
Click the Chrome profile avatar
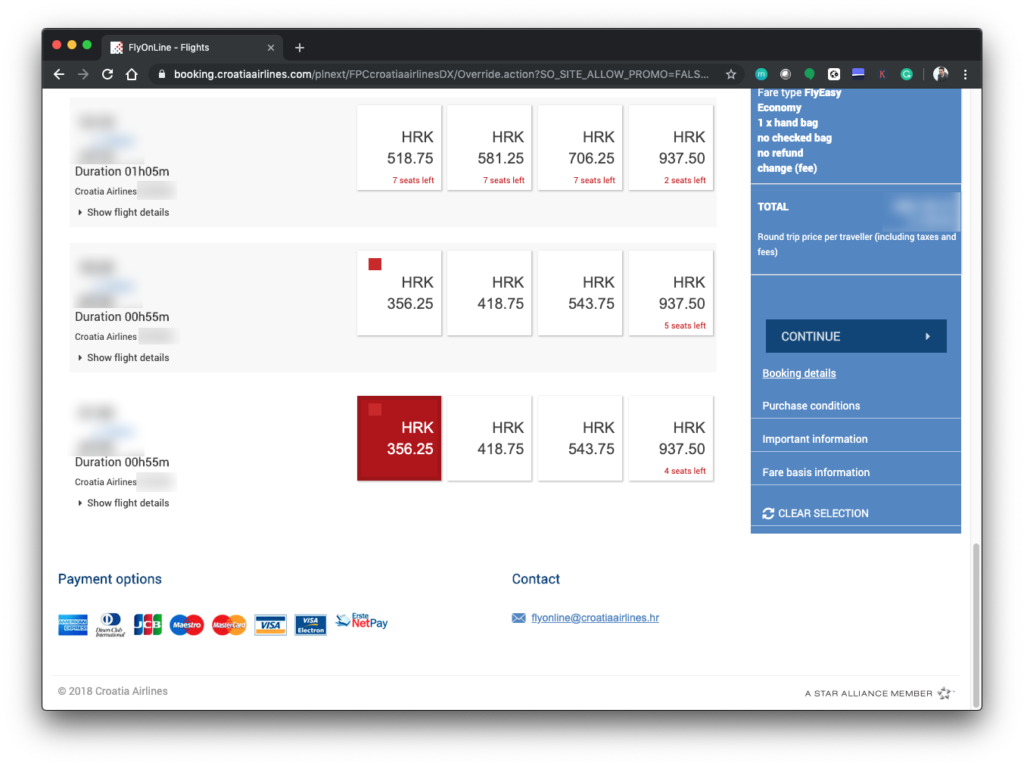[x=940, y=74]
